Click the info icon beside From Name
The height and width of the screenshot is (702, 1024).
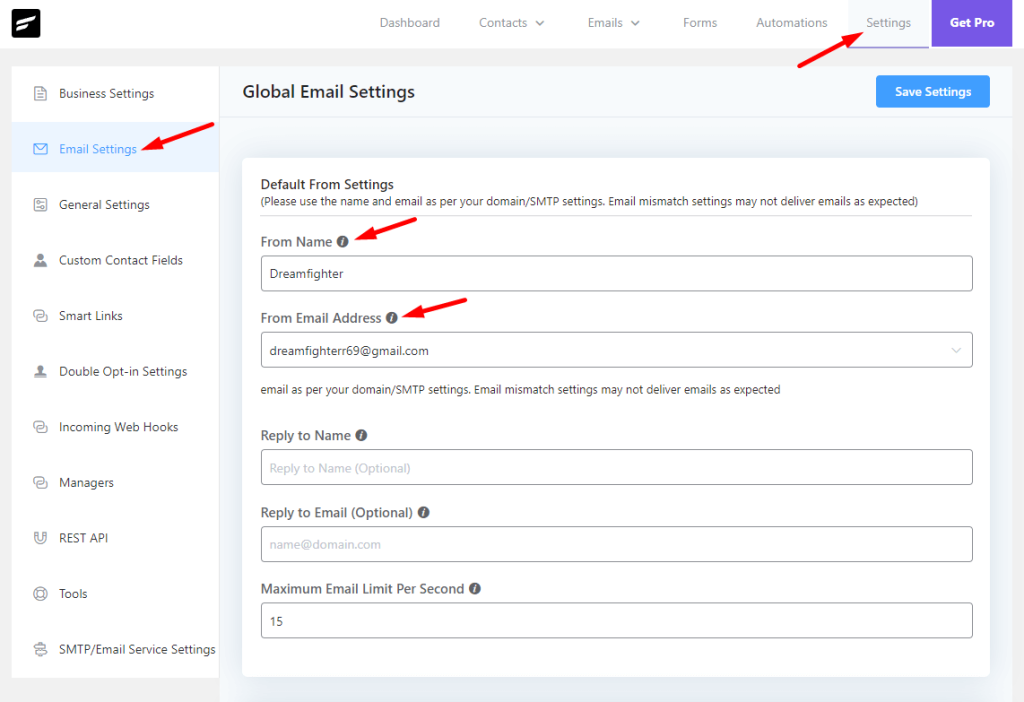343,241
